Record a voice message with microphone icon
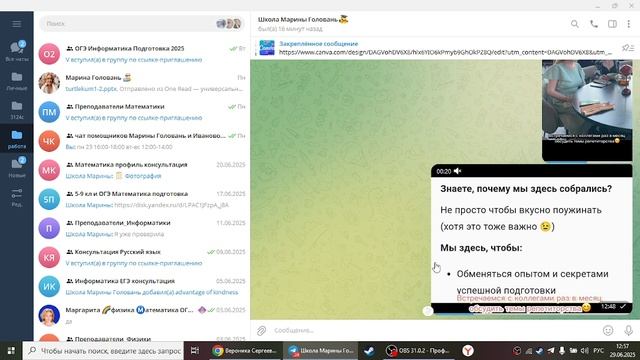The height and width of the screenshot is (360, 640). point(629,330)
